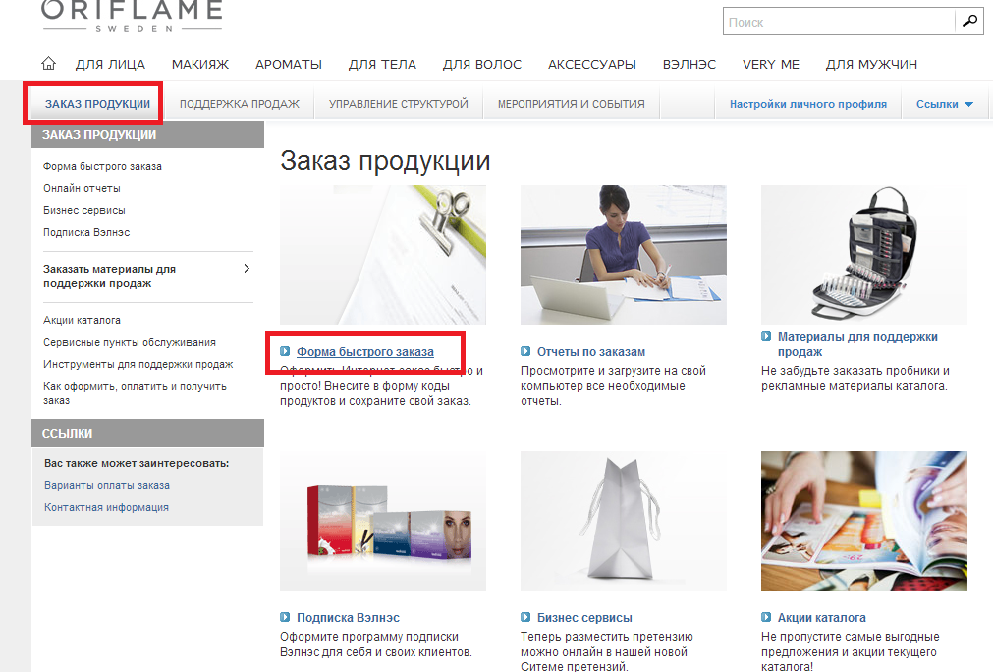Click sidebar Форма быстрого заказа
This screenshot has width=993, height=672.
102,166
